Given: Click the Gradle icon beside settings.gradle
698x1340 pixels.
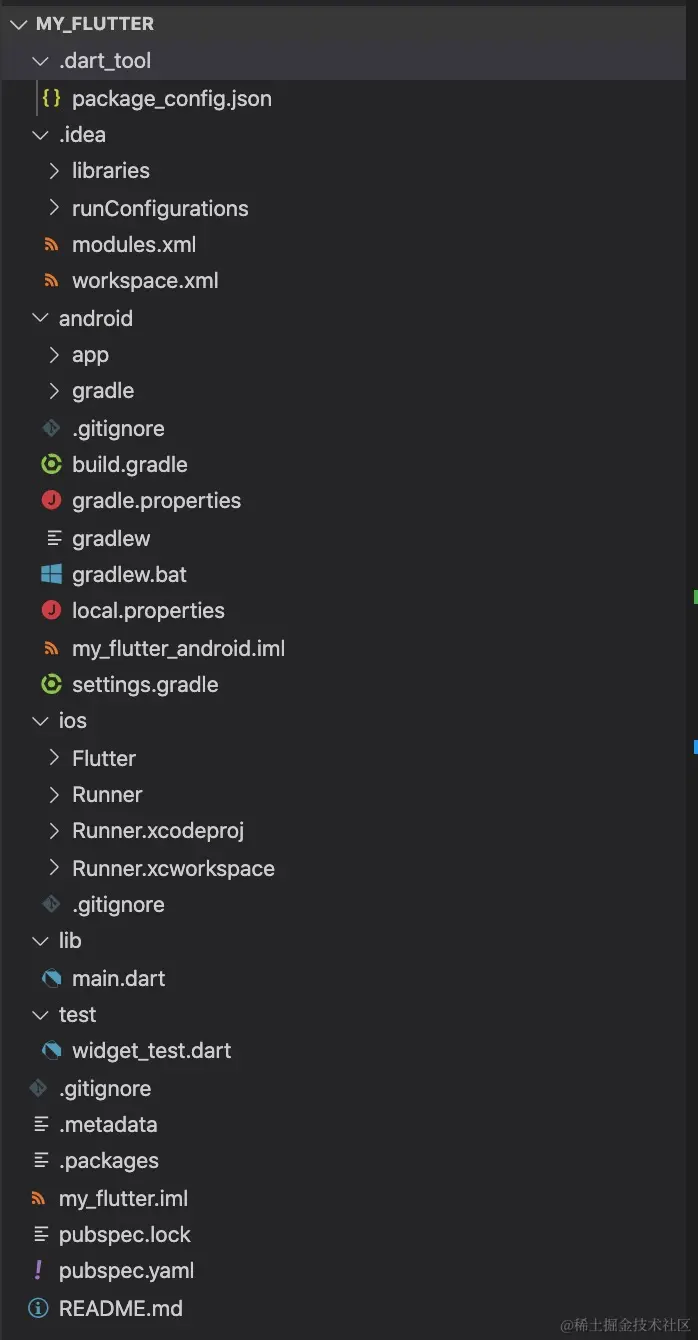Looking at the screenshot, I should (51, 685).
